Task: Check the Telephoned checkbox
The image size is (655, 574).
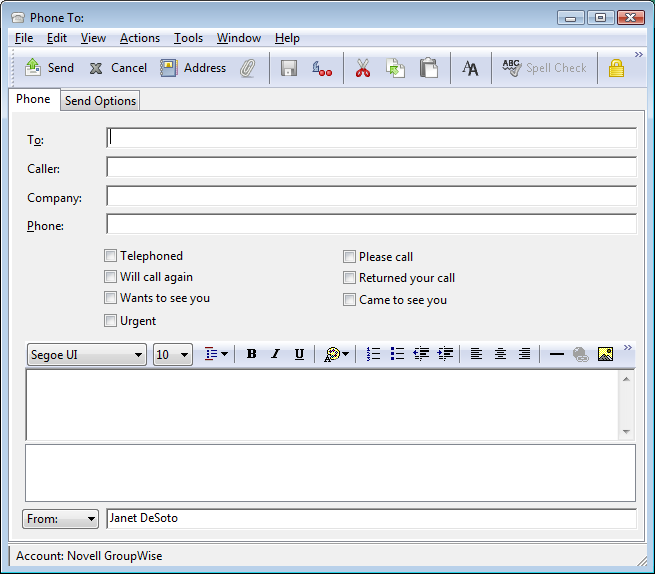Action: (110, 256)
